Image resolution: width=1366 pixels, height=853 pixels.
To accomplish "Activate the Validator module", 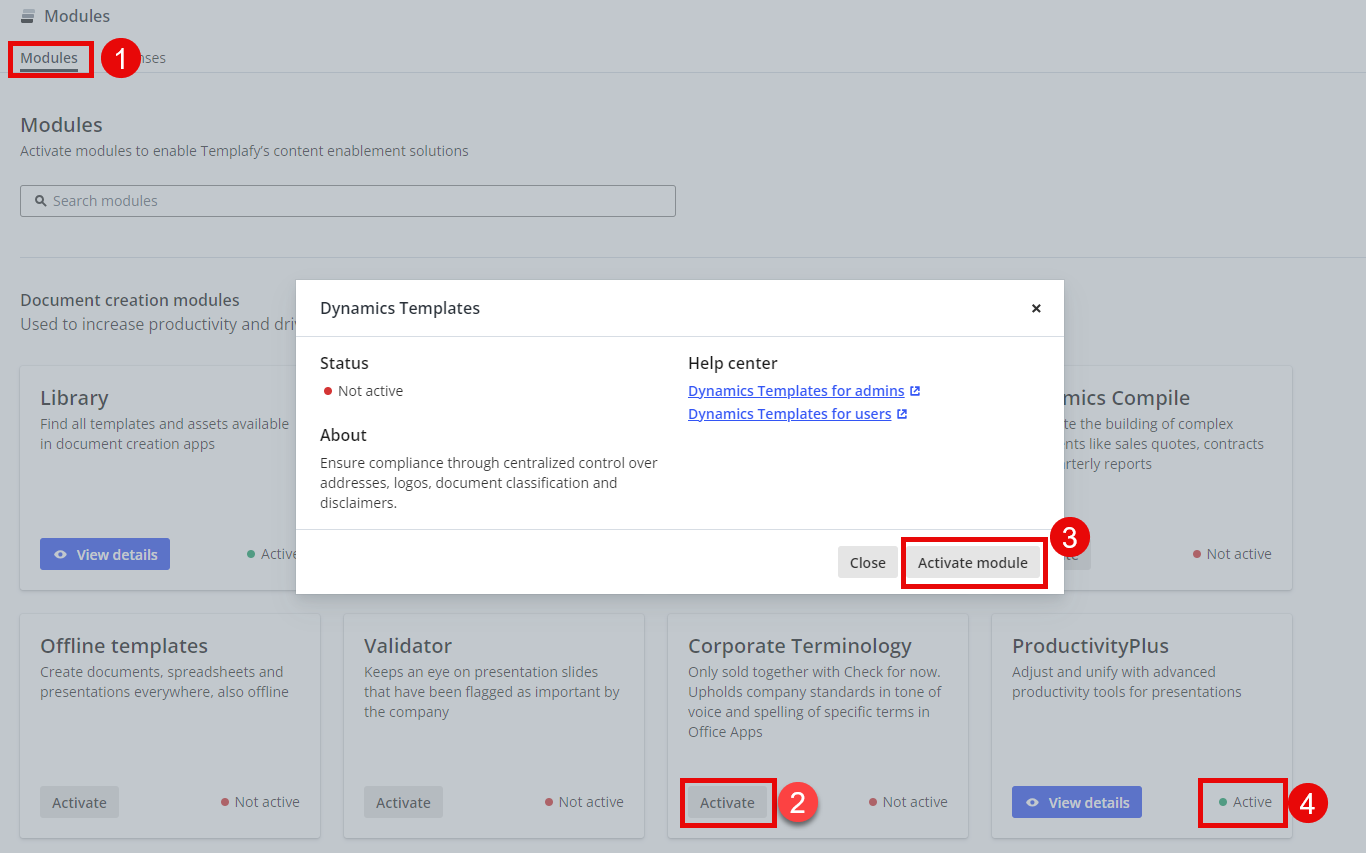I will click(x=403, y=802).
